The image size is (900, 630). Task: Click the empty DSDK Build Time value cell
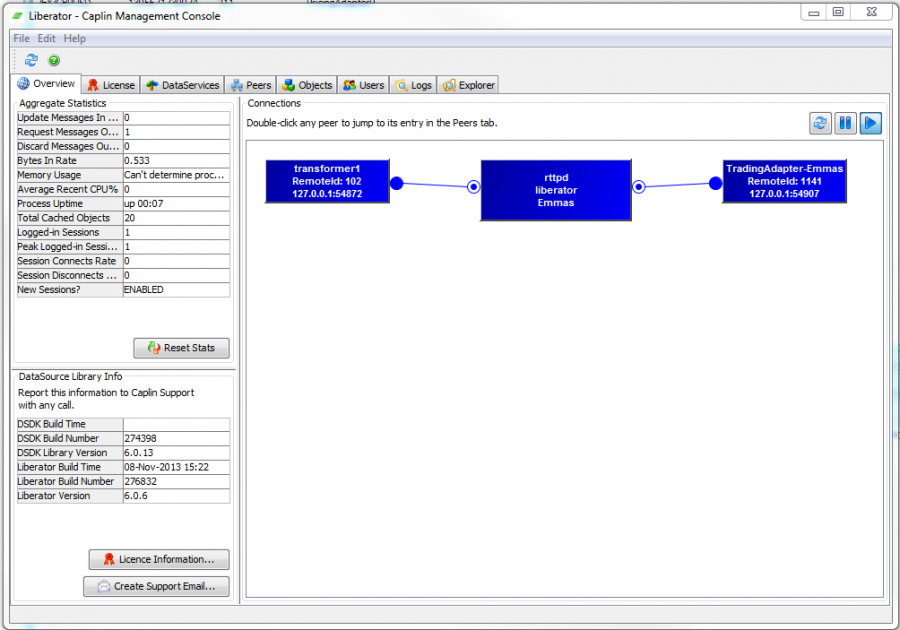coord(176,424)
